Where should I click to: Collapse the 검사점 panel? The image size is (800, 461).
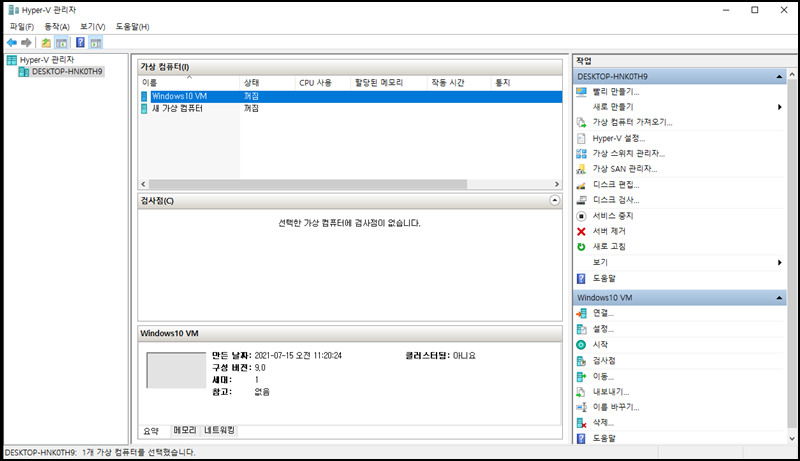click(555, 200)
